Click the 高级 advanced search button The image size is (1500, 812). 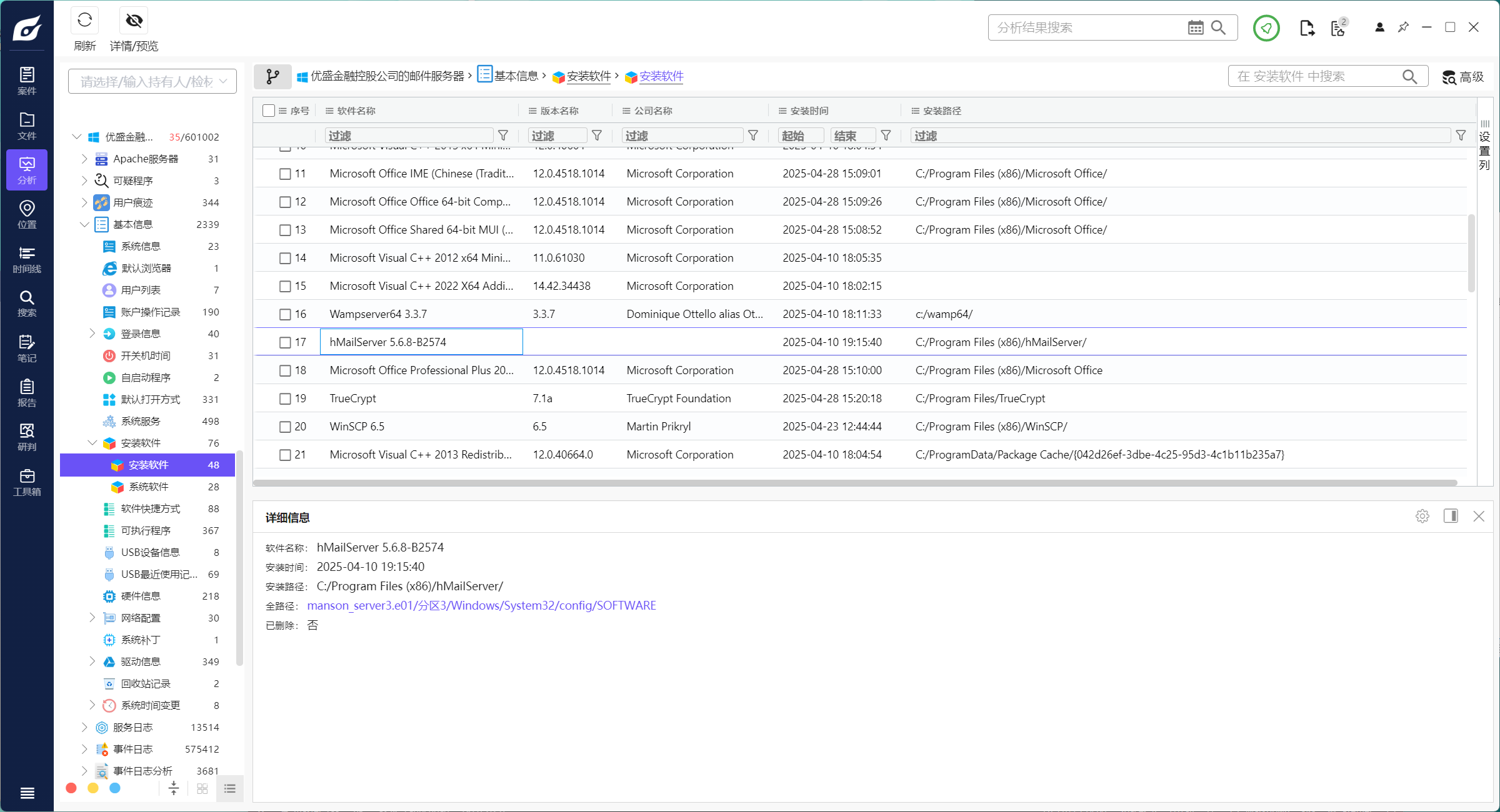click(x=1462, y=76)
